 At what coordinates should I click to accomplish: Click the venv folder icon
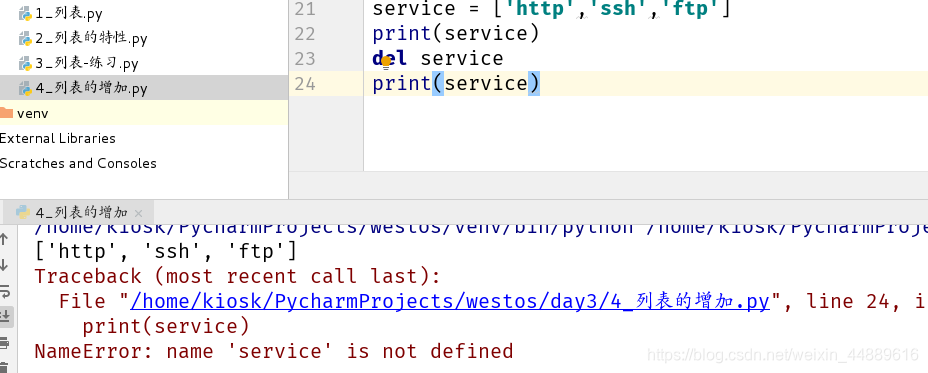tap(7, 112)
